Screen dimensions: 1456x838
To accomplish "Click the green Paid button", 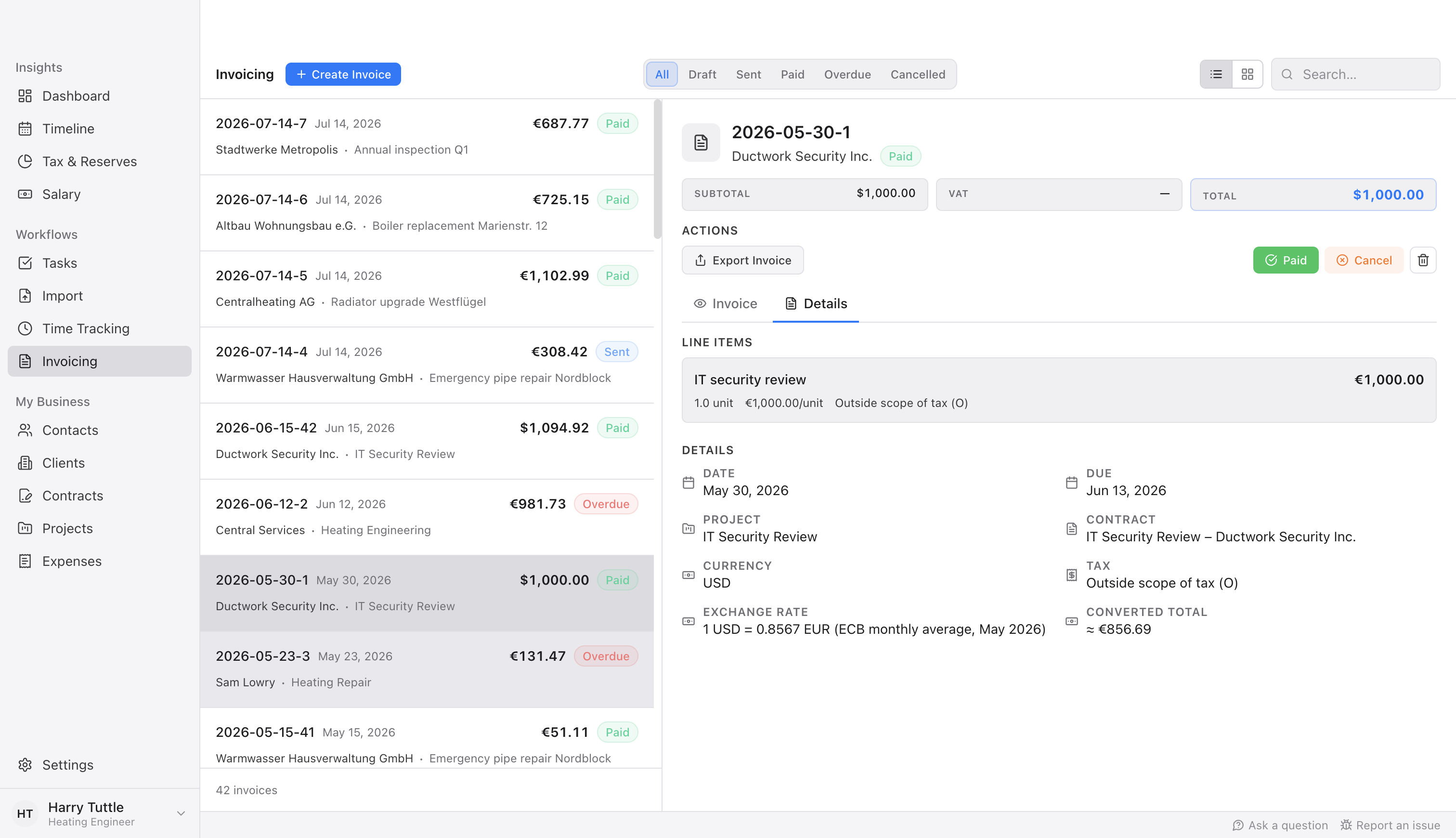I will point(1285,260).
